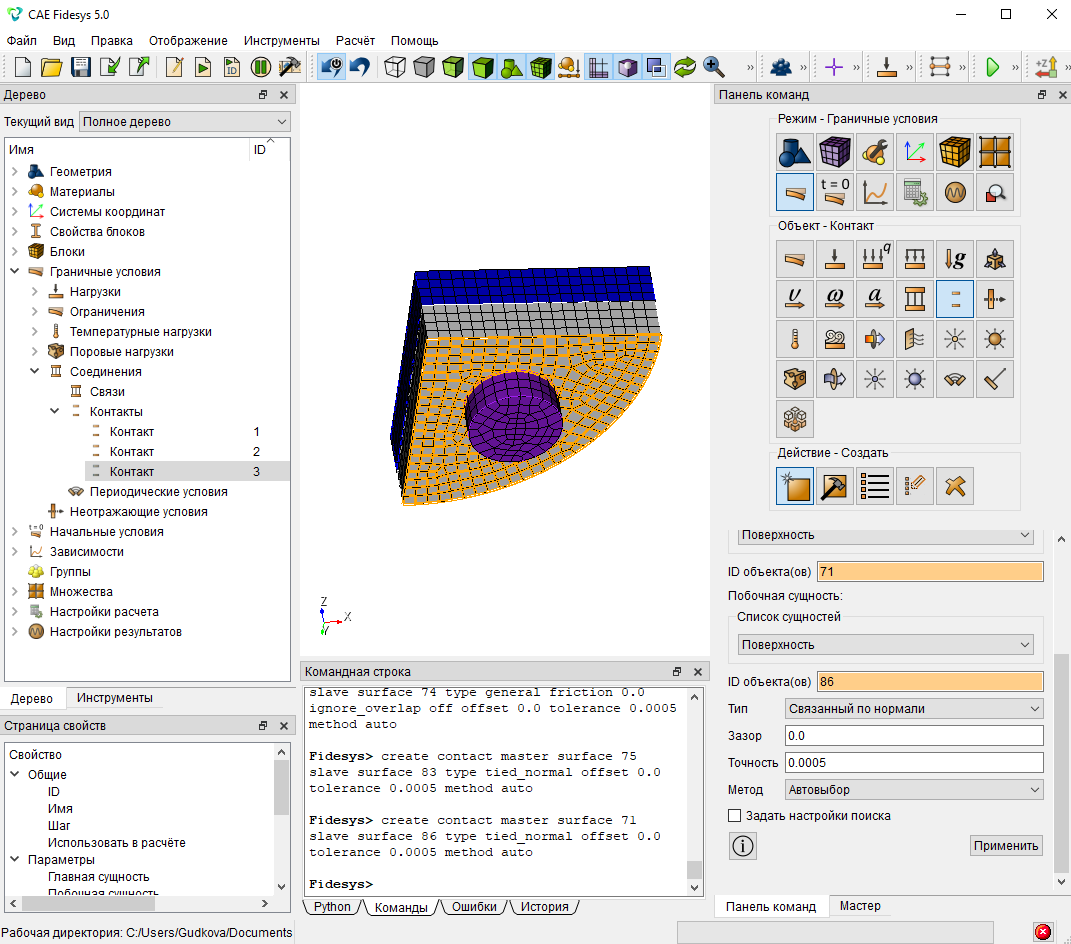Screen dimensions: 1071x944
Task: Select the Contact object icon
Action: click(x=954, y=299)
